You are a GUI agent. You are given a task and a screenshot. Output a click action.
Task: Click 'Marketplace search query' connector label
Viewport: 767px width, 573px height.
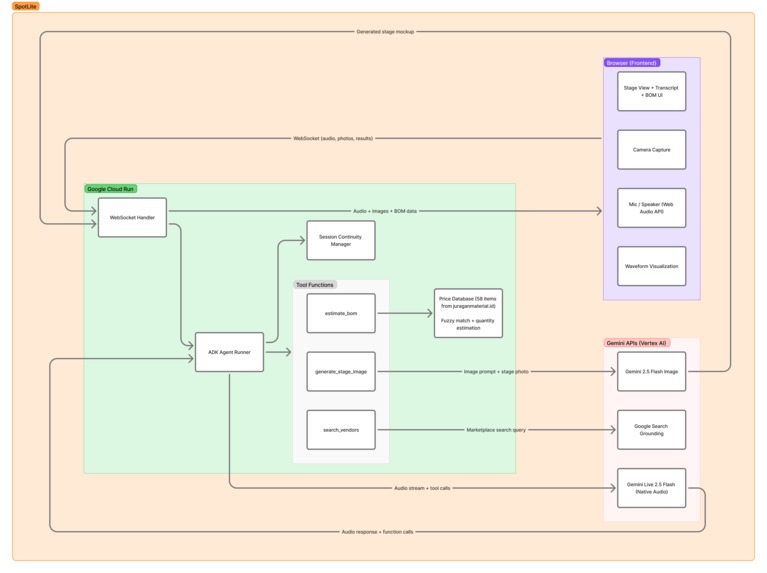click(x=496, y=430)
